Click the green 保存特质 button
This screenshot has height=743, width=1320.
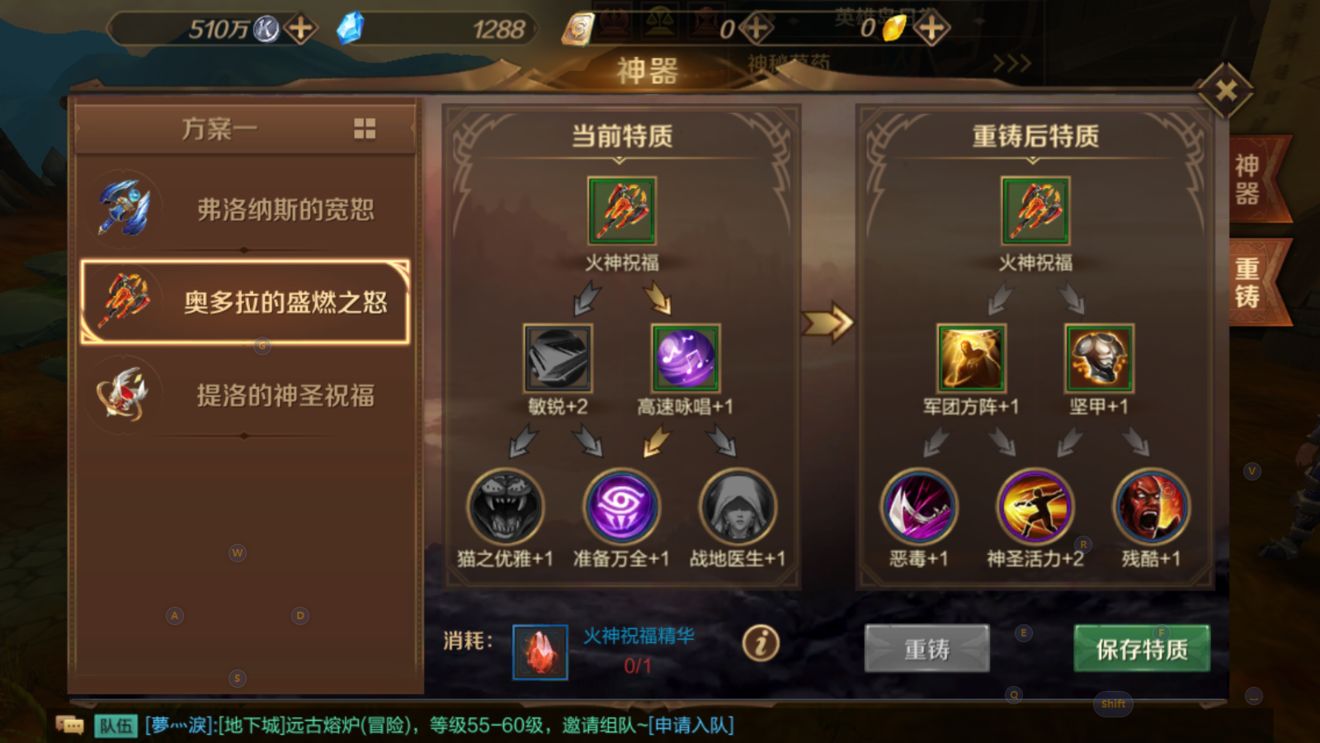click(1142, 649)
